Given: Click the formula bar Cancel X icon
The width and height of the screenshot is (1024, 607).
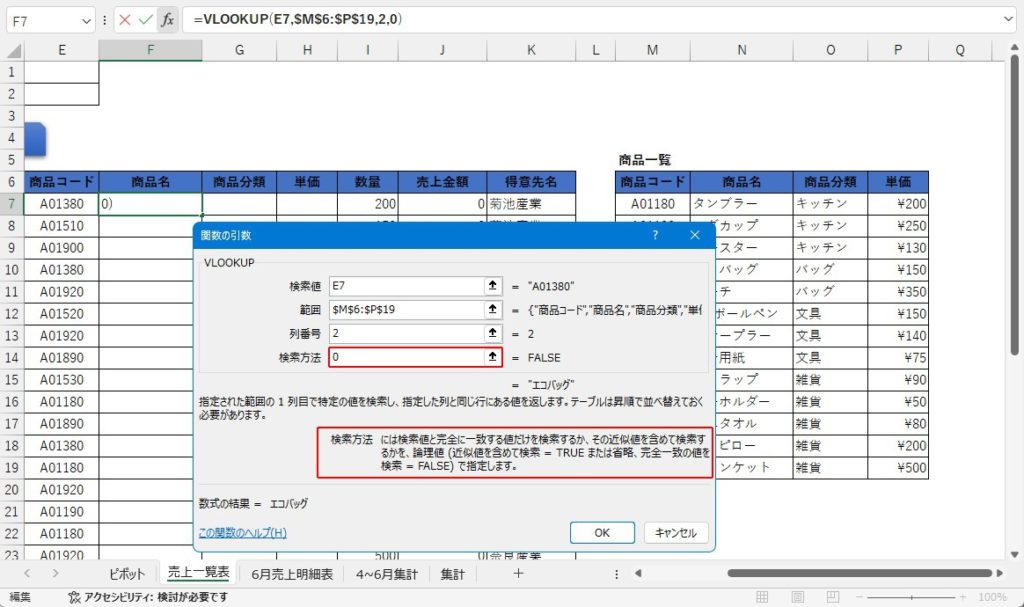Looking at the screenshot, I should coord(124,19).
